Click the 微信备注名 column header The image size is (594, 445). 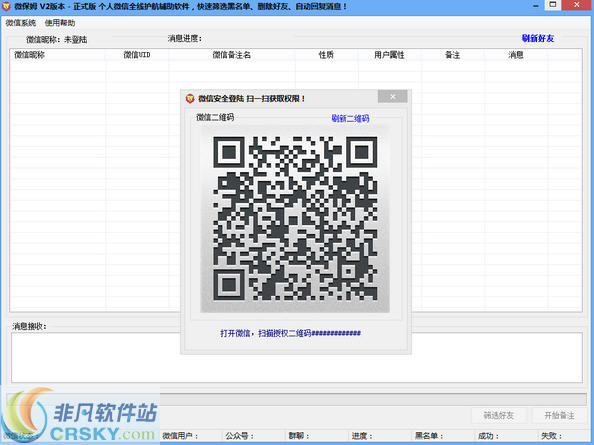[x=231, y=55]
